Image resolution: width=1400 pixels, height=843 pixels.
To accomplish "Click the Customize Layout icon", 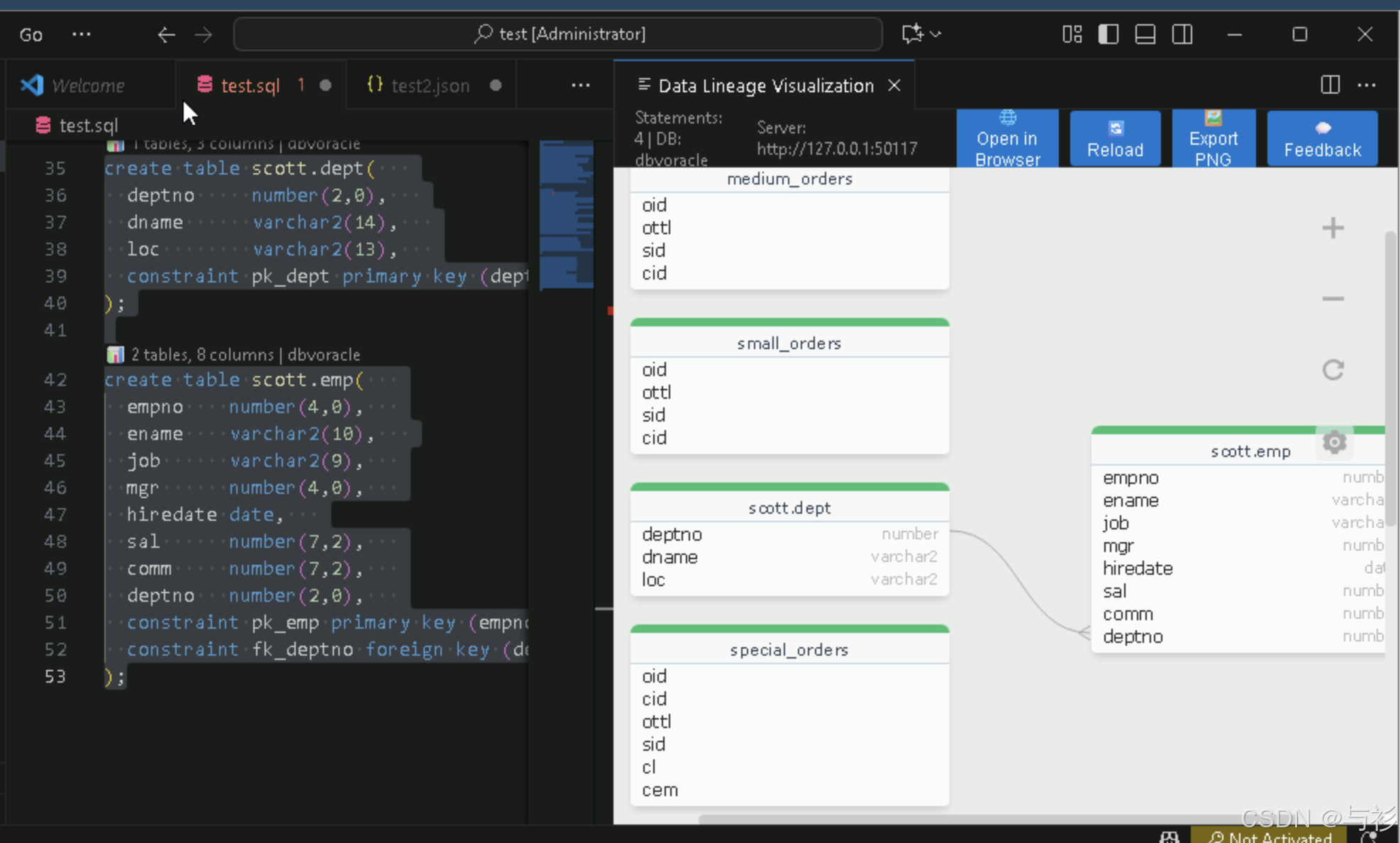I will point(1072,34).
